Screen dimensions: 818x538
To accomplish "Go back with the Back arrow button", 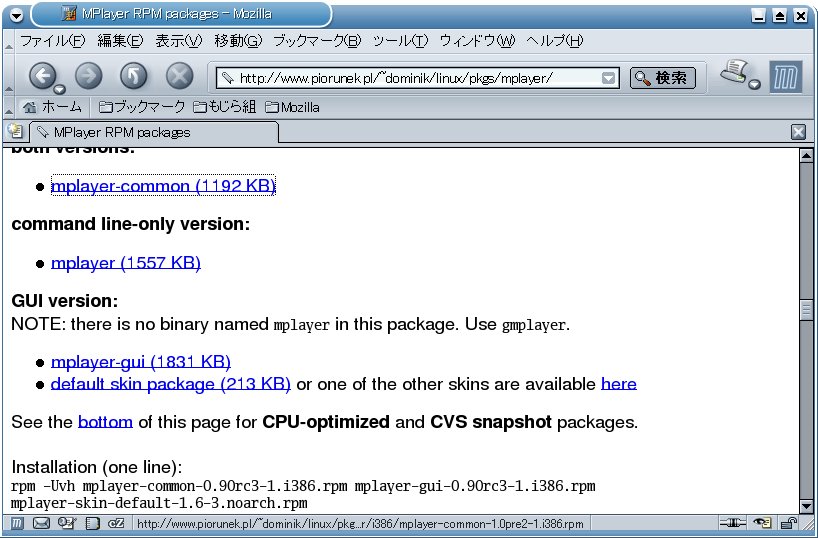I will tap(42, 76).
